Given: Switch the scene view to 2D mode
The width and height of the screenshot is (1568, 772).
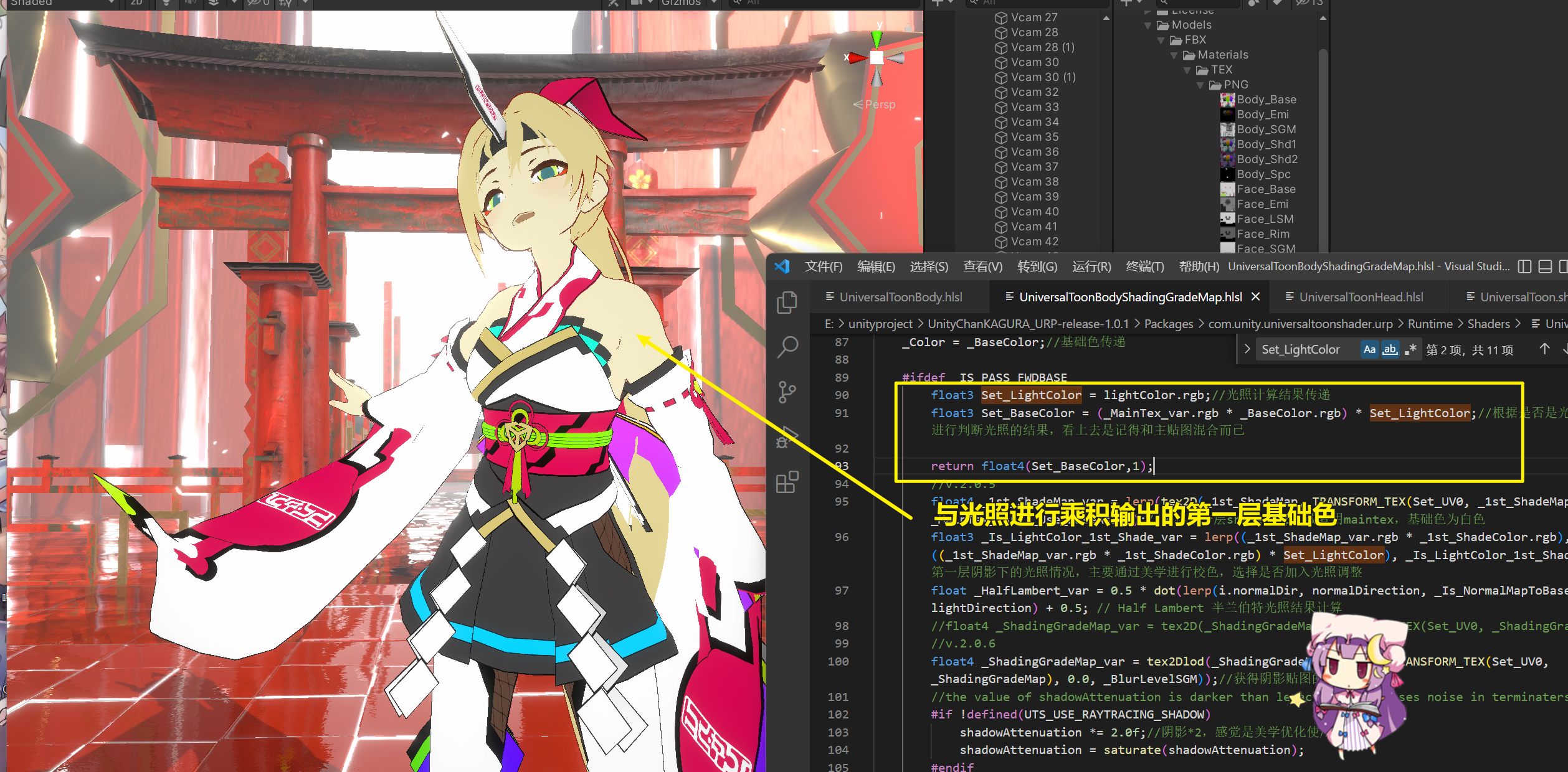Looking at the screenshot, I should [x=136, y=3].
